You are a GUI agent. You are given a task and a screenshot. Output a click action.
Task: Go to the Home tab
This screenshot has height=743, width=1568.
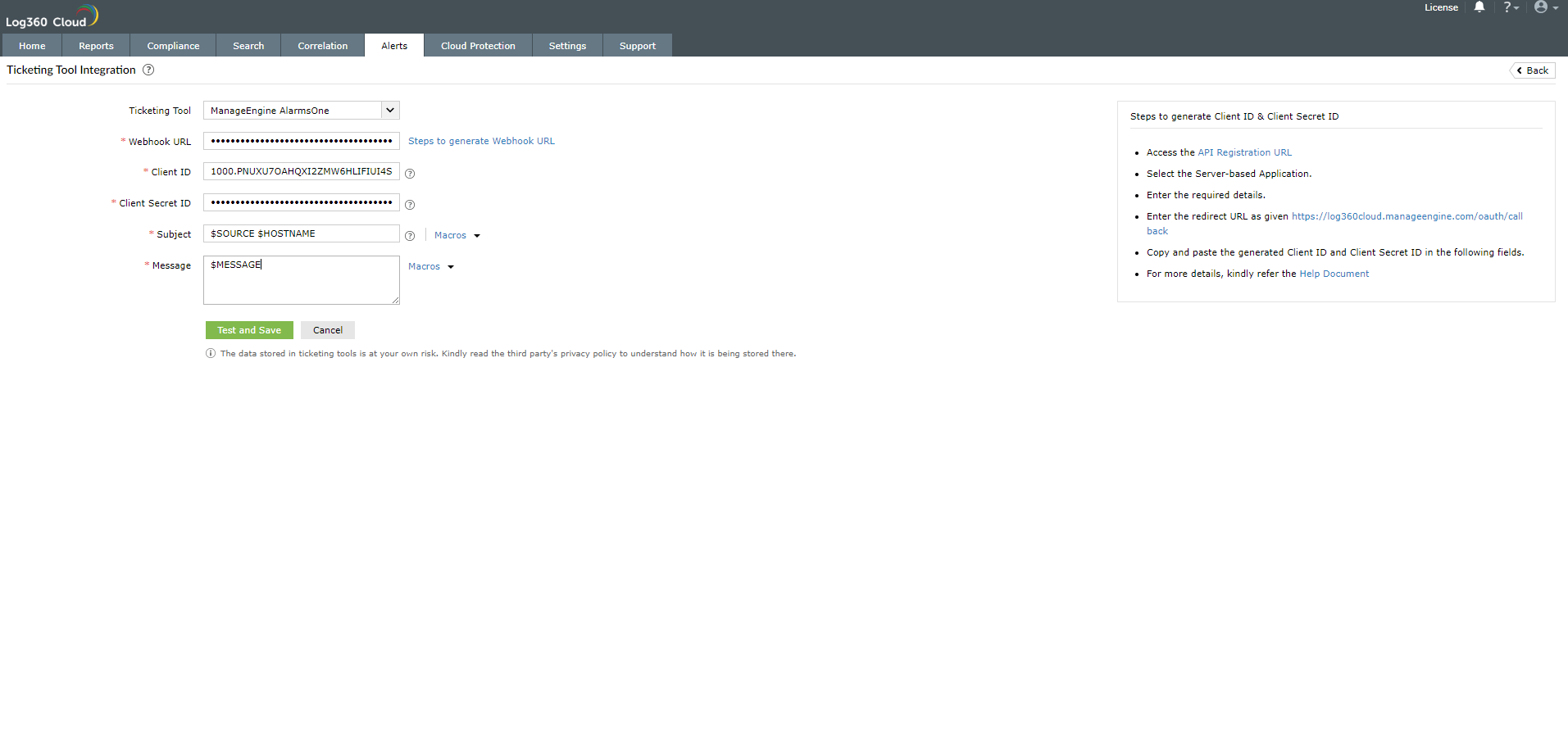tap(32, 46)
